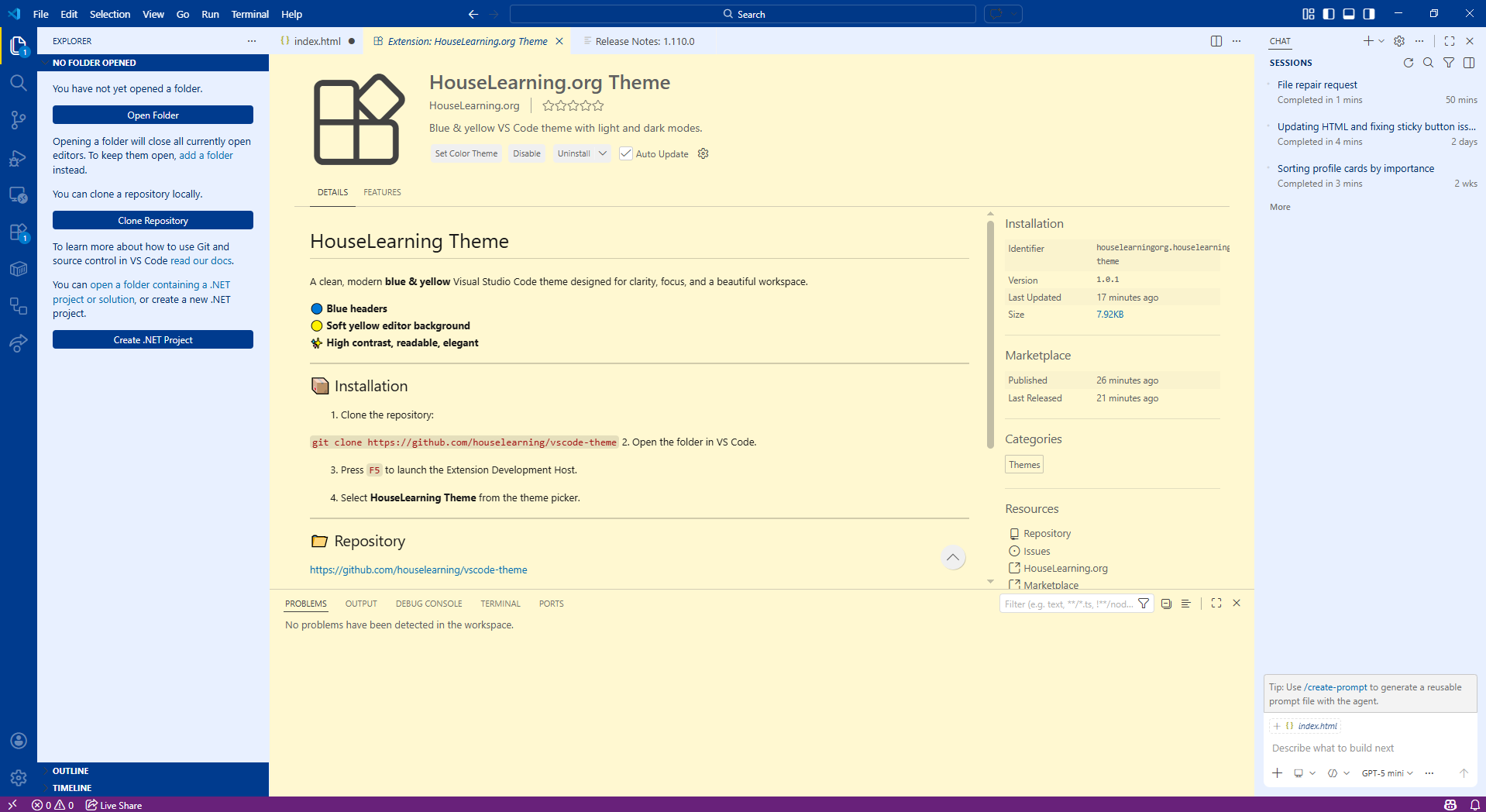This screenshot has width=1486, height=812.
Task: Maximize the Chat panel
Action: click(1450, 41)
